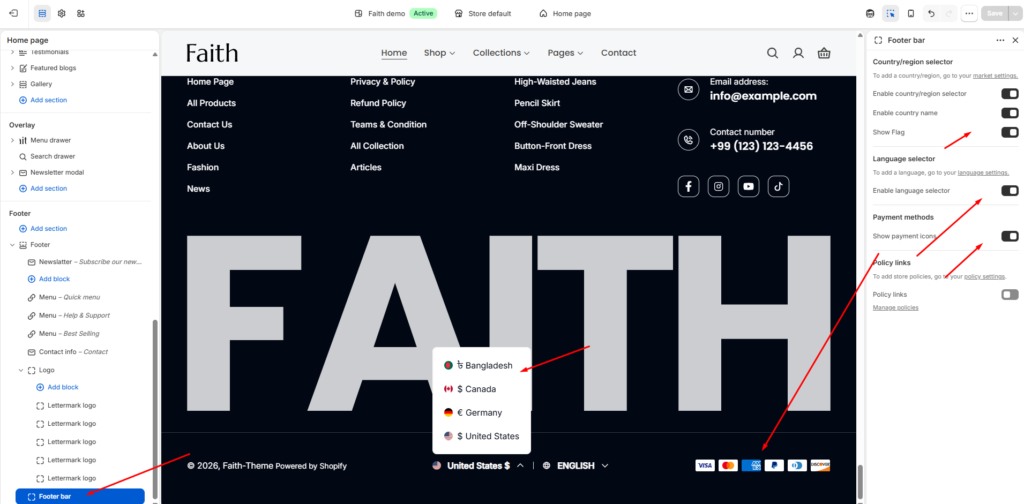The image size is (1024, 504).
Task: Click the email envelope icon in footer
Action: [688, 89]
